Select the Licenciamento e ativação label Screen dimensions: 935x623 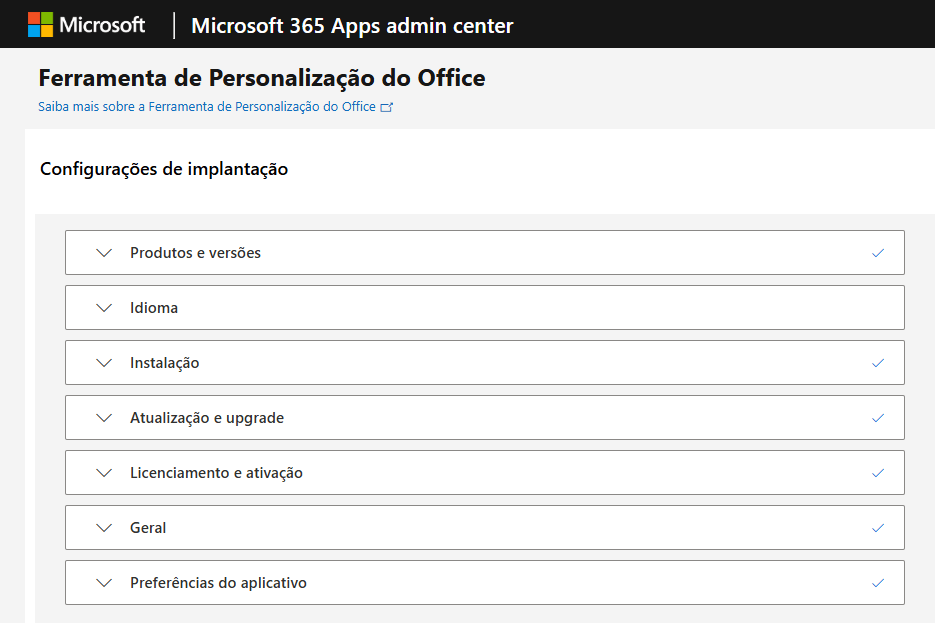(x=216, y=473)
